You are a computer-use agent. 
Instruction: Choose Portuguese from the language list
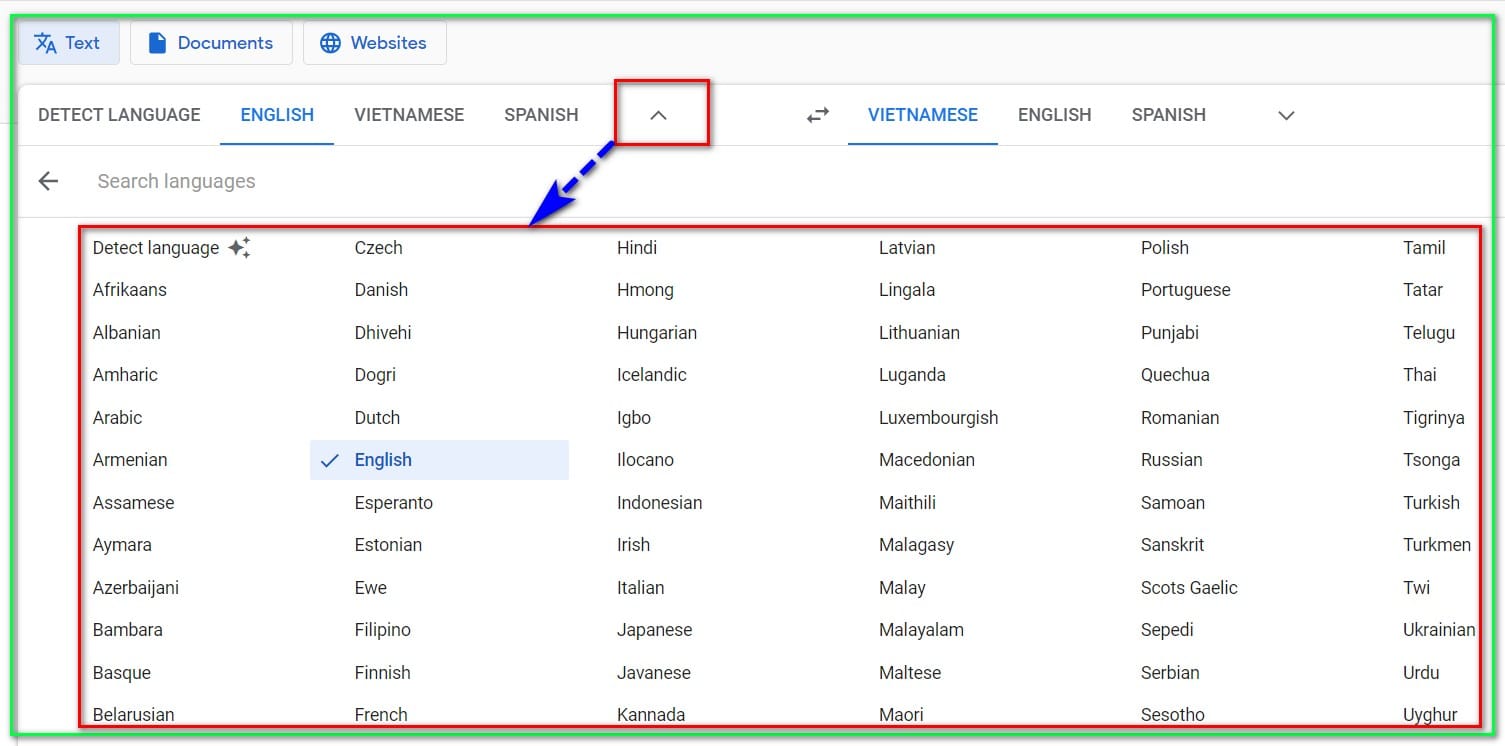[x=1186, y=290]
